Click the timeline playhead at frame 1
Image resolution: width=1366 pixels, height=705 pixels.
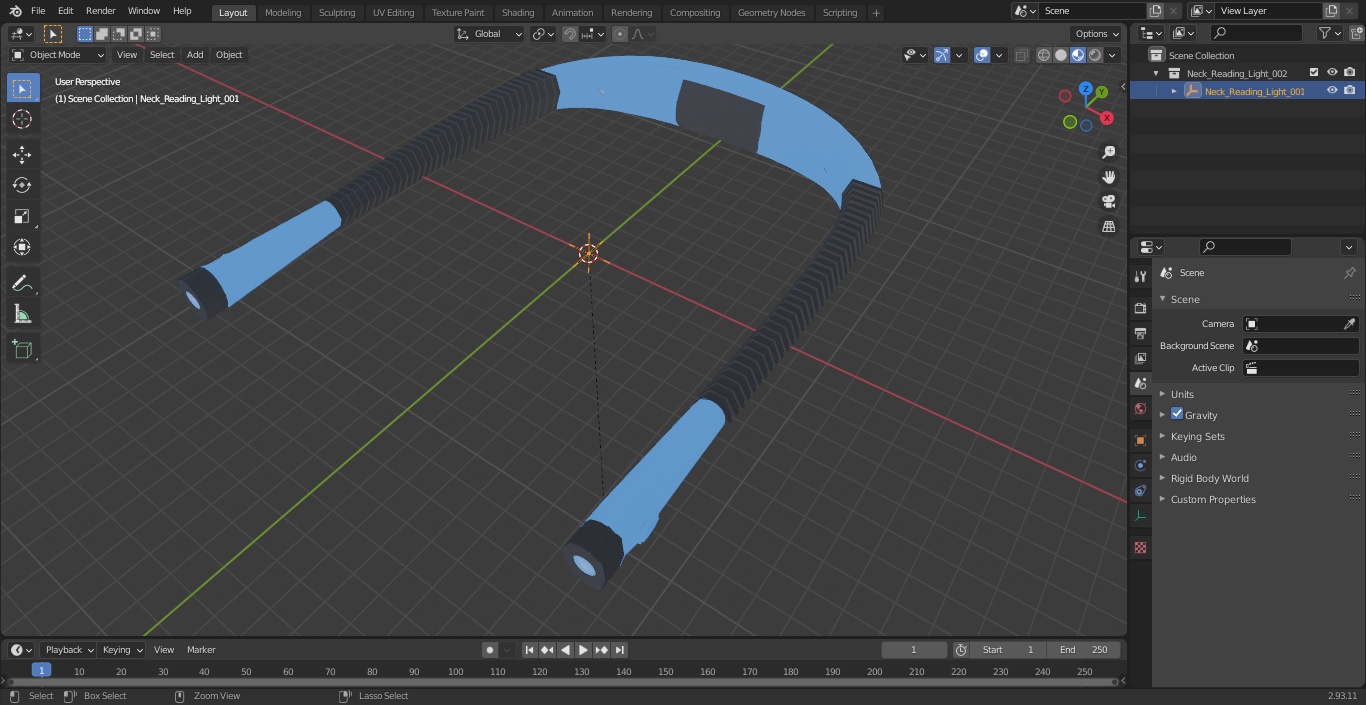point(41,671)
